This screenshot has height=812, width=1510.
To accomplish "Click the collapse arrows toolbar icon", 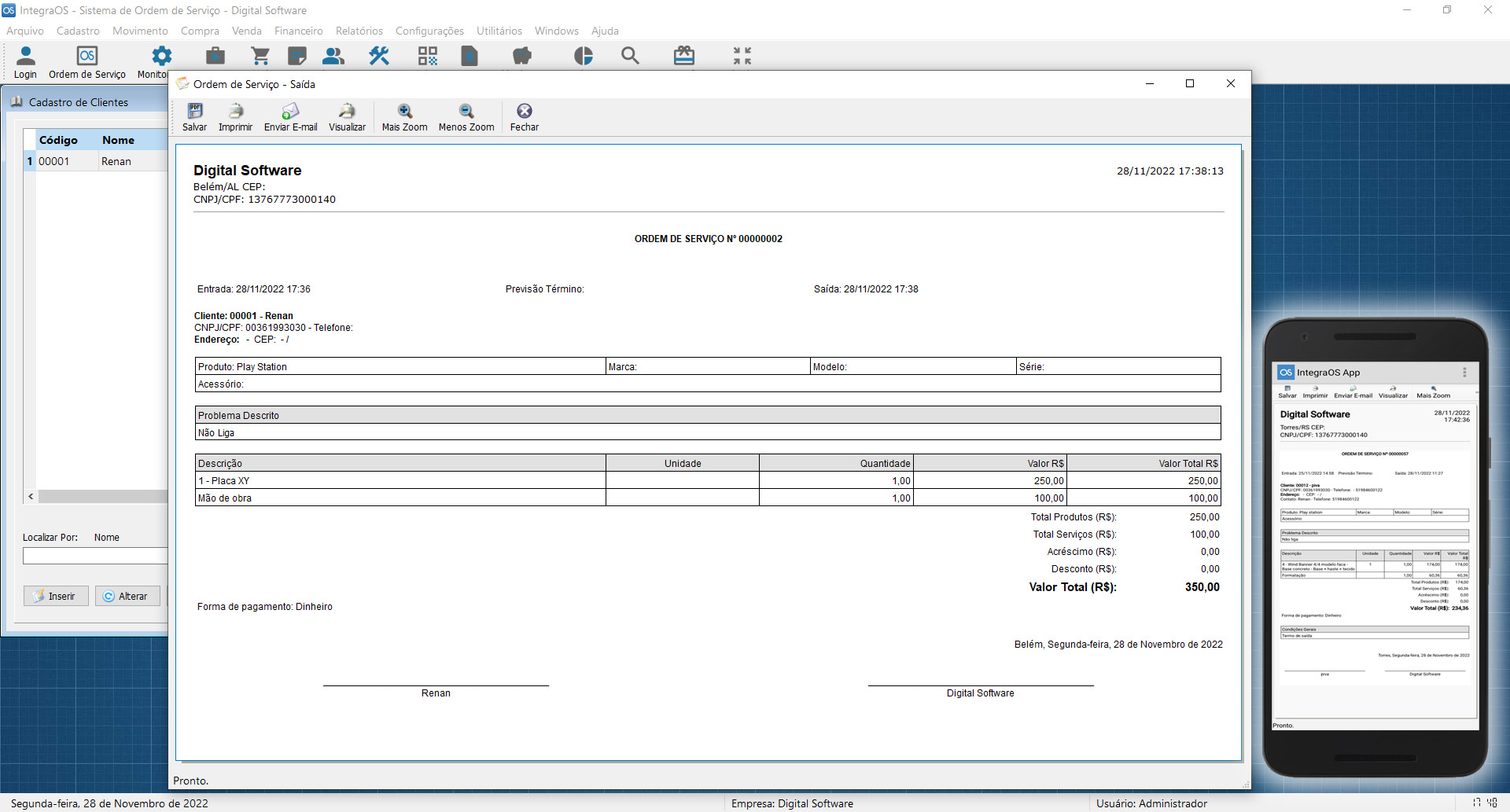I will point(742,56).
